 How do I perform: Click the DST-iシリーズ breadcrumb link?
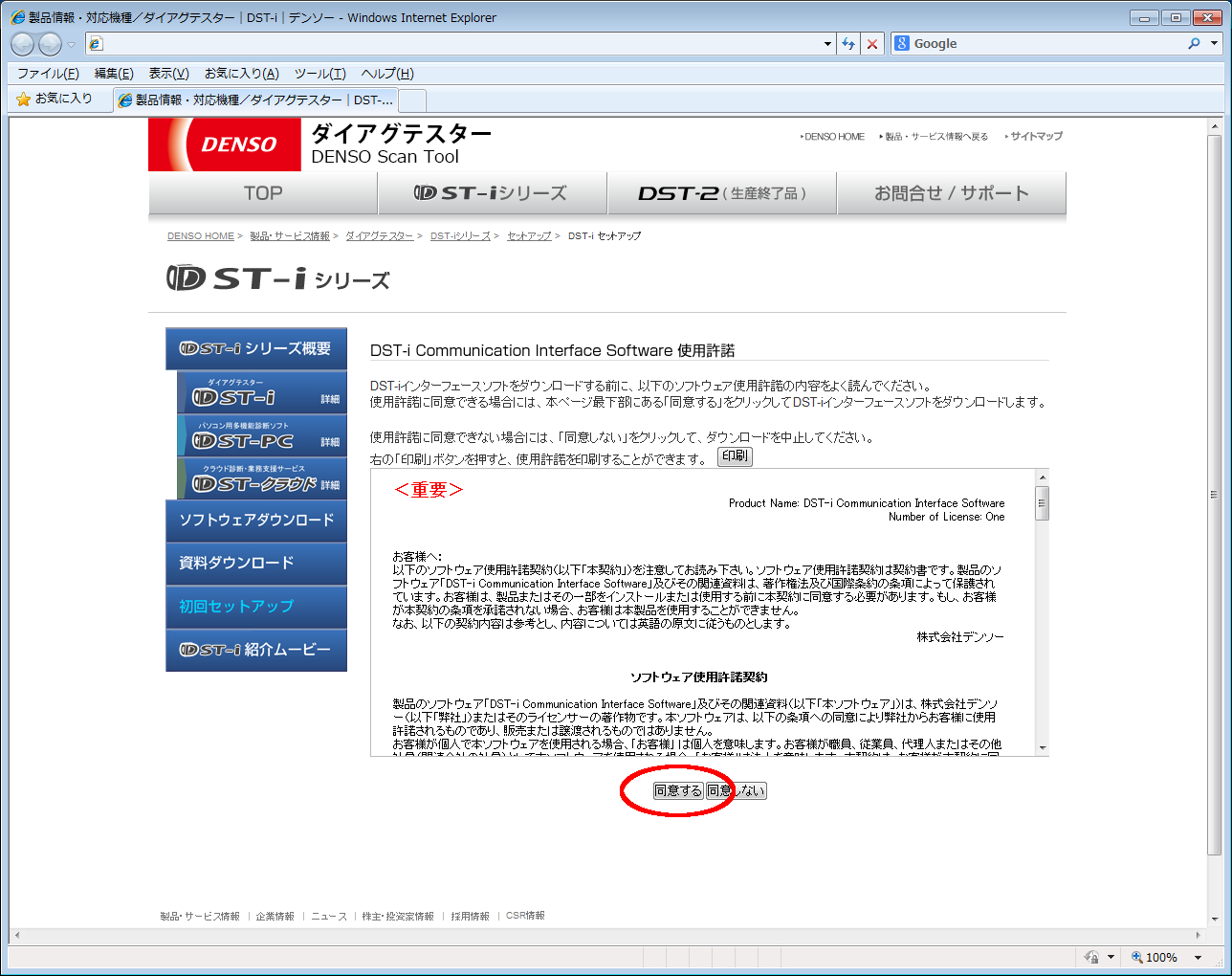[x=460, y=236]
